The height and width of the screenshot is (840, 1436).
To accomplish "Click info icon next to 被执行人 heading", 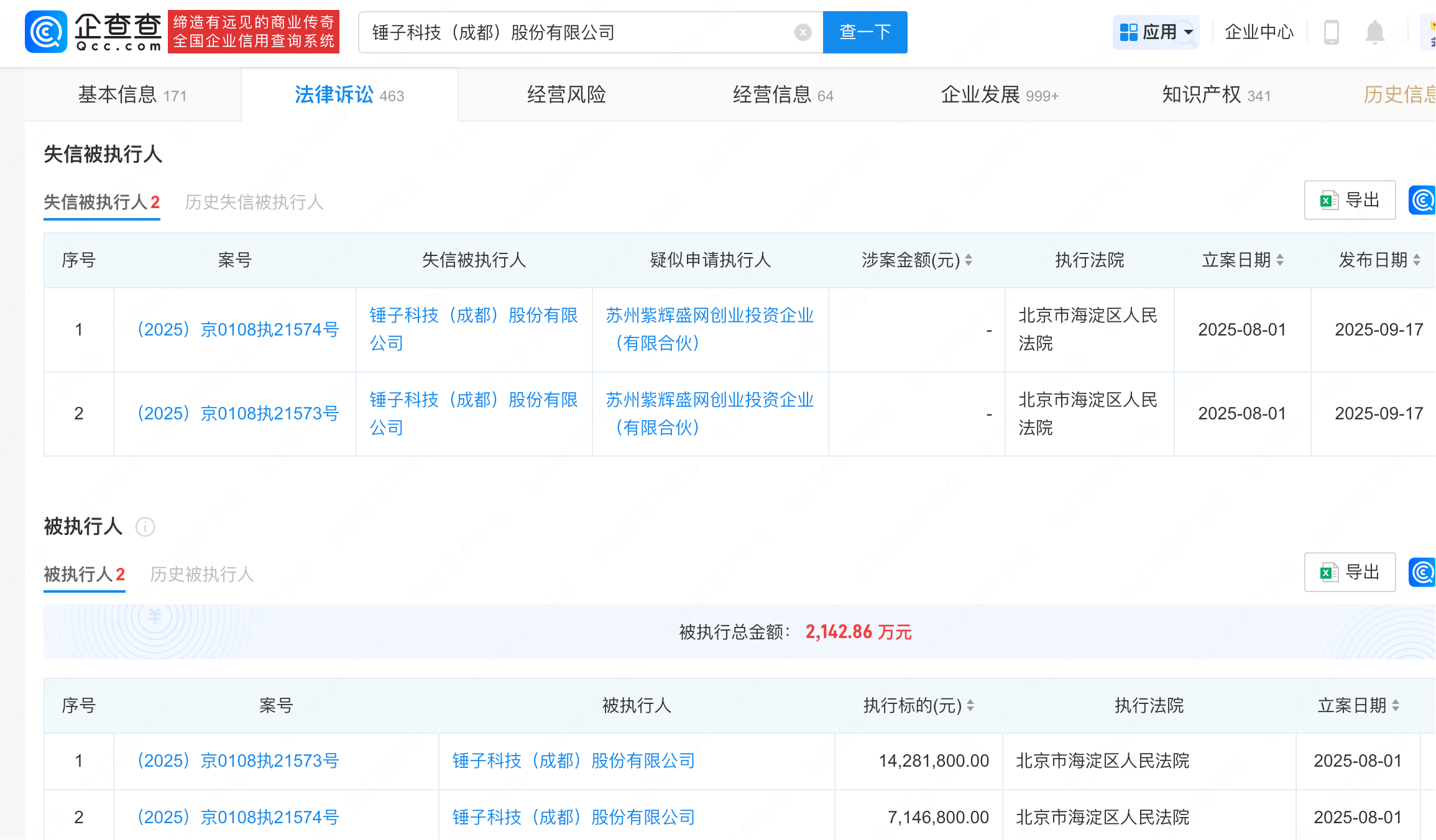I will 145,527.
